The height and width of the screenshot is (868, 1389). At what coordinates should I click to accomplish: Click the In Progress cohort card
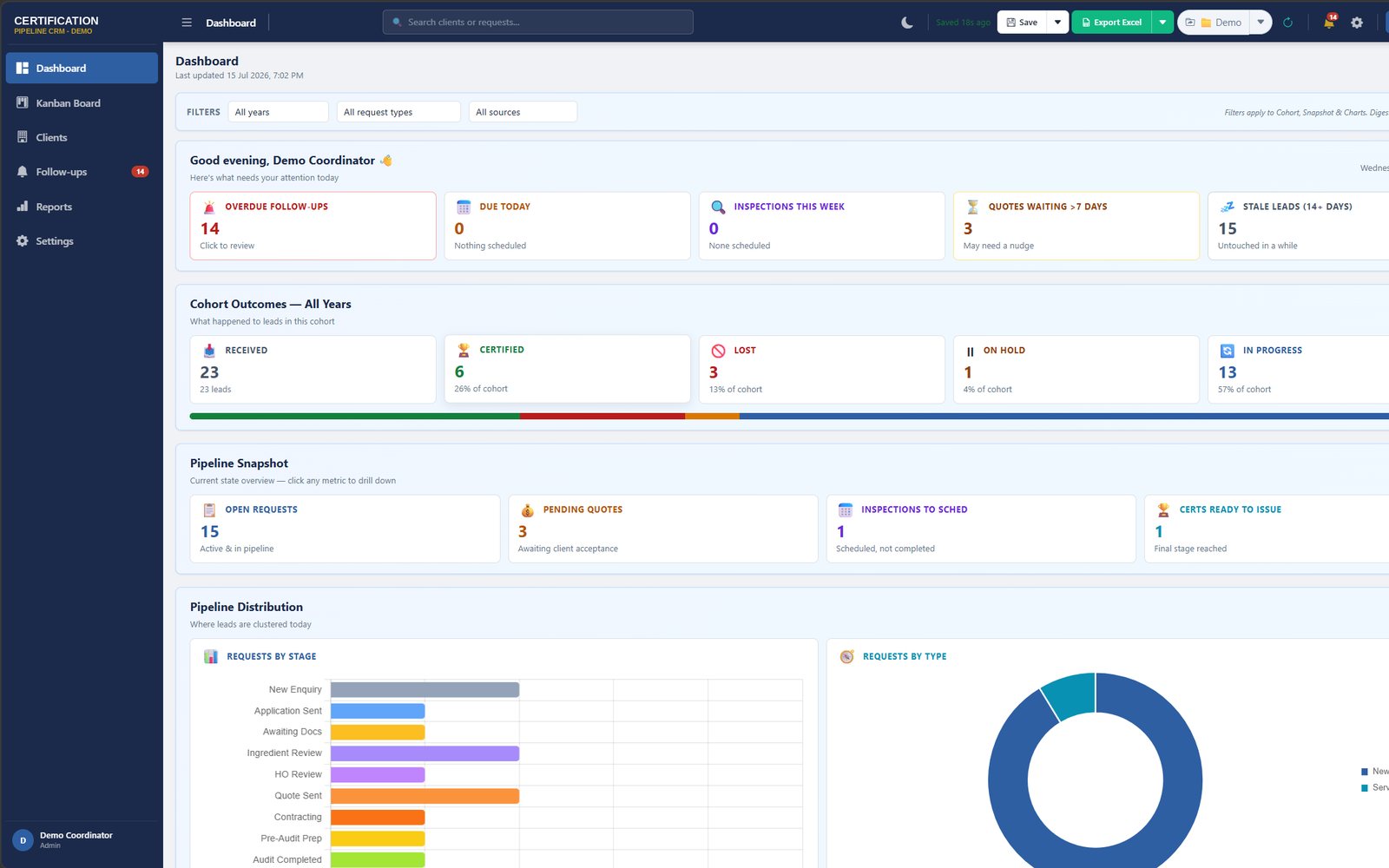tap(1299, 369)
